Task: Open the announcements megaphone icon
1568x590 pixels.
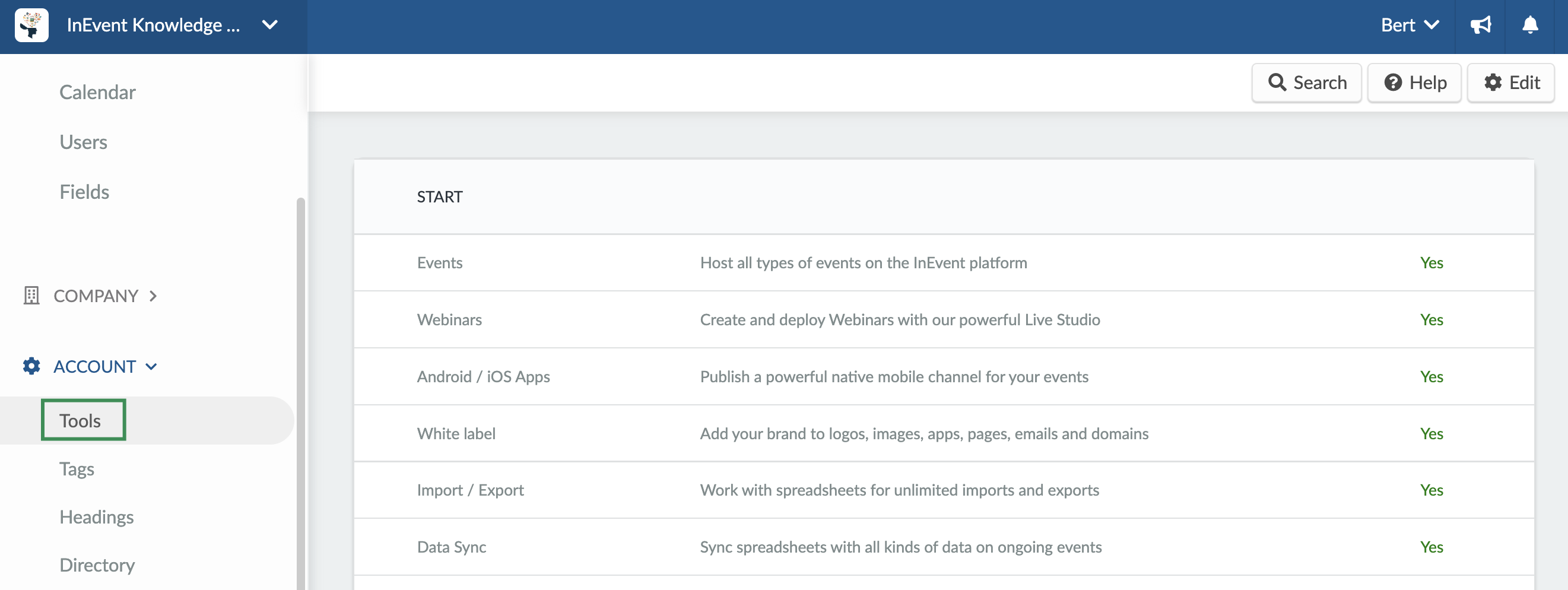Action: coord(1480,26)
